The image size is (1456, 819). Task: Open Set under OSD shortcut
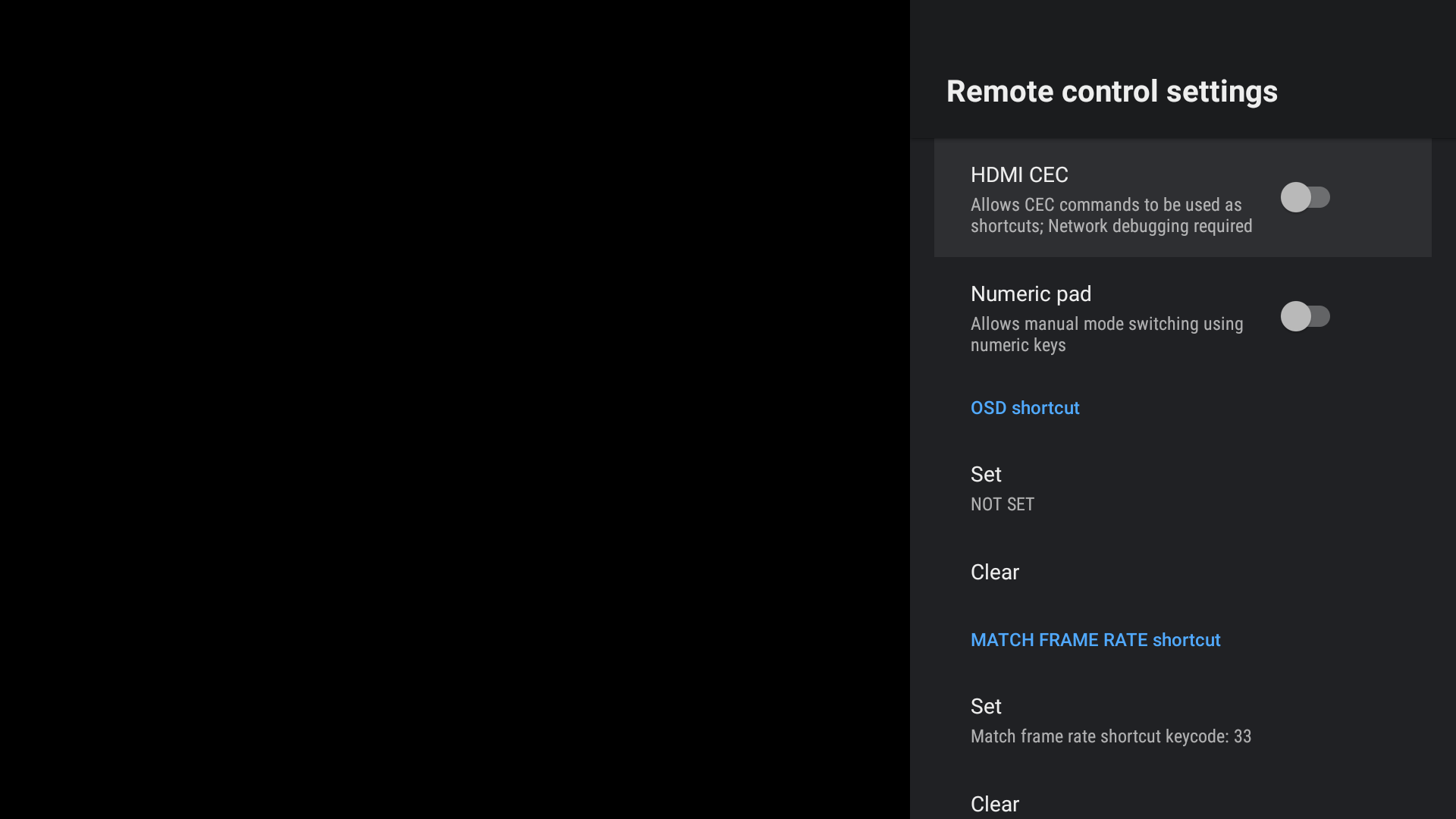coord(986,475)
